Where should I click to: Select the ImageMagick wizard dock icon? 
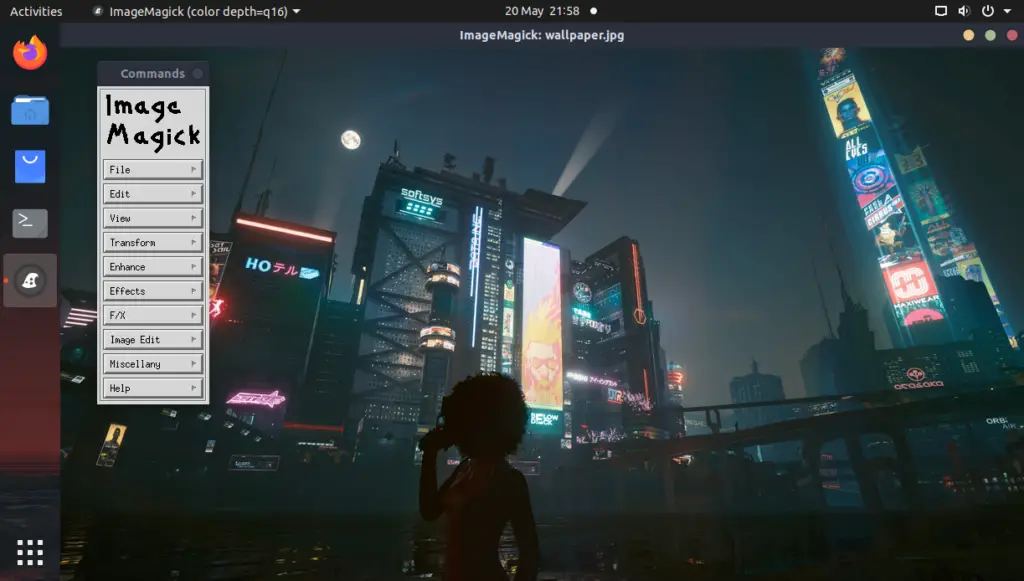(30, 281)
